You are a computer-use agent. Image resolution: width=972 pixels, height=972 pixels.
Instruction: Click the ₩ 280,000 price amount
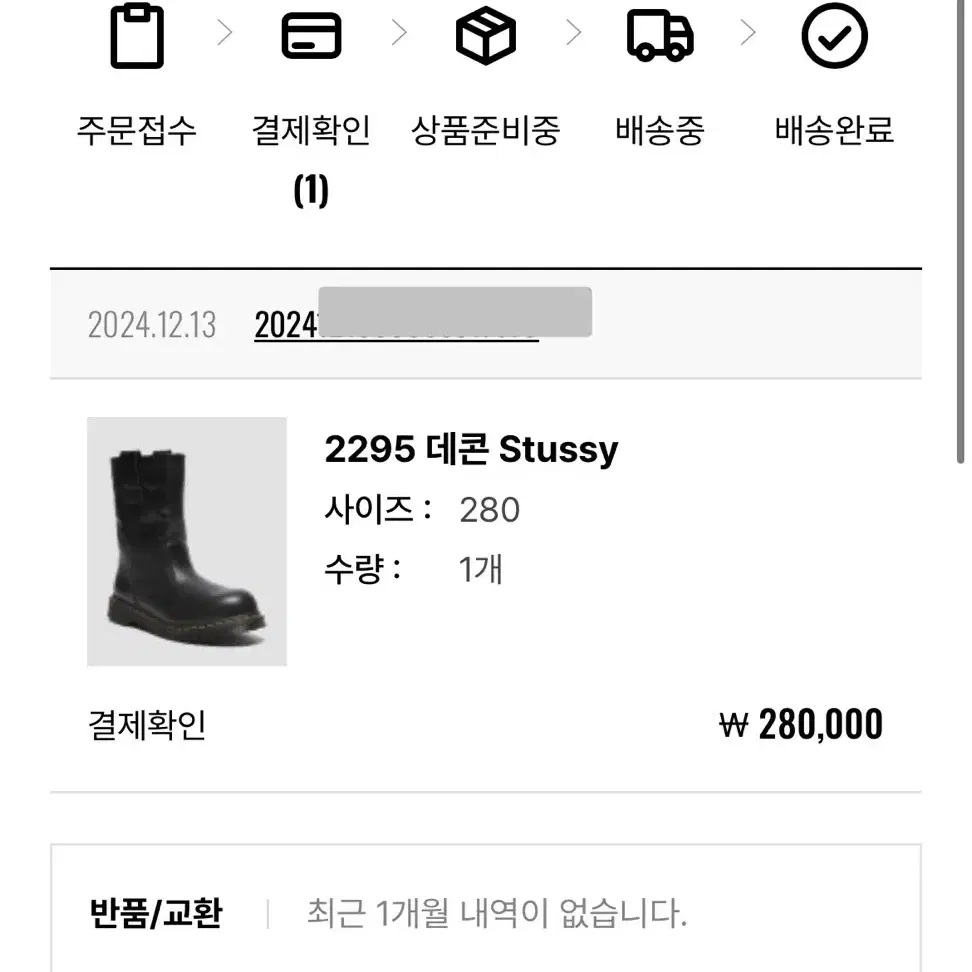click(800, 724)
